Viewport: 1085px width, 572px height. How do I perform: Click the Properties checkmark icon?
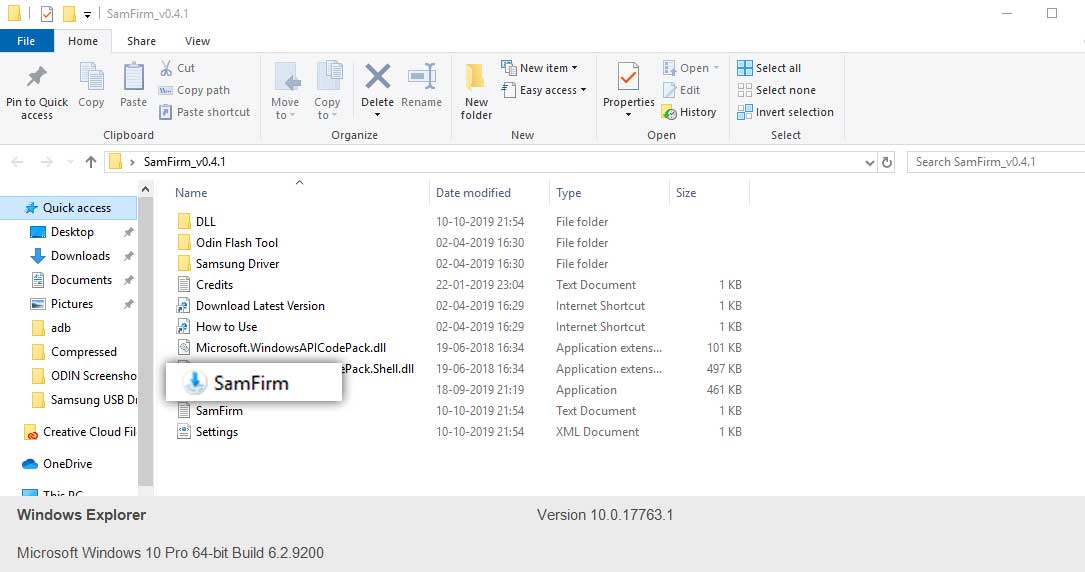(628, 77)
